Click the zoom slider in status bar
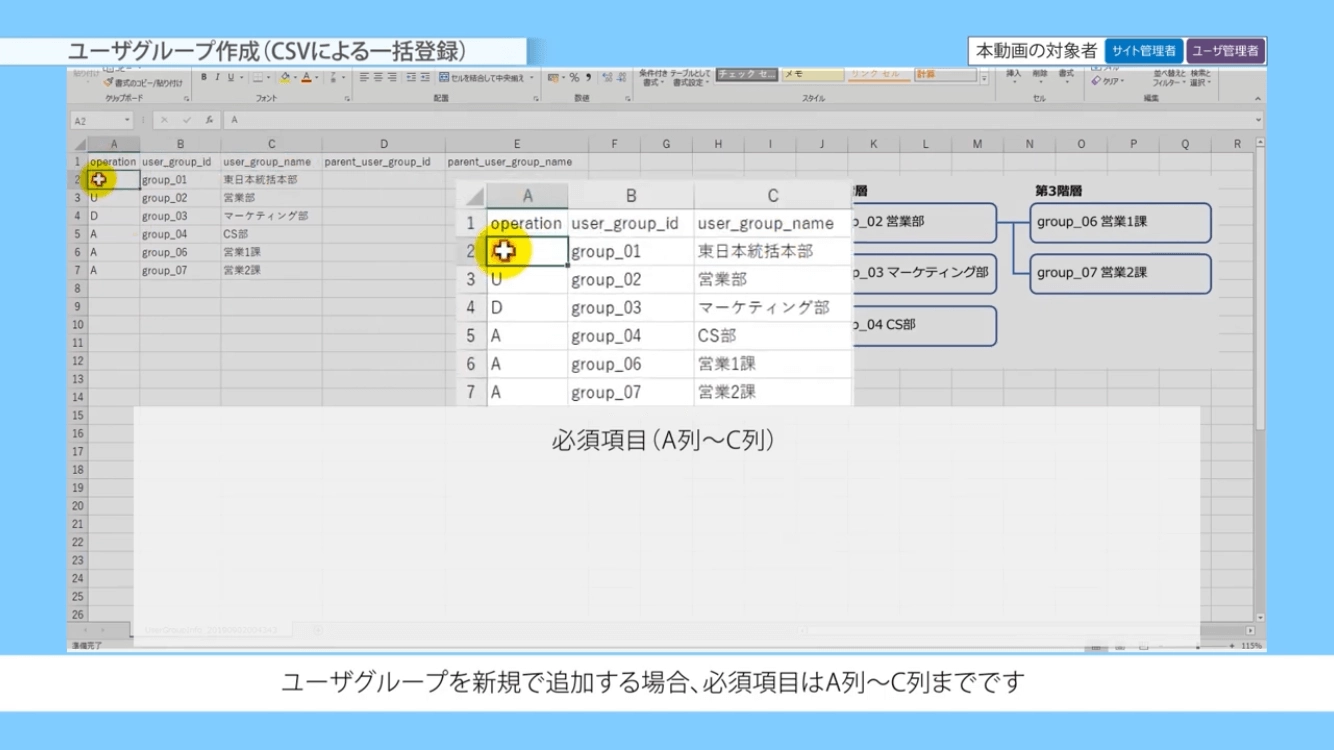1334x750 pixels. point(1200,647)
